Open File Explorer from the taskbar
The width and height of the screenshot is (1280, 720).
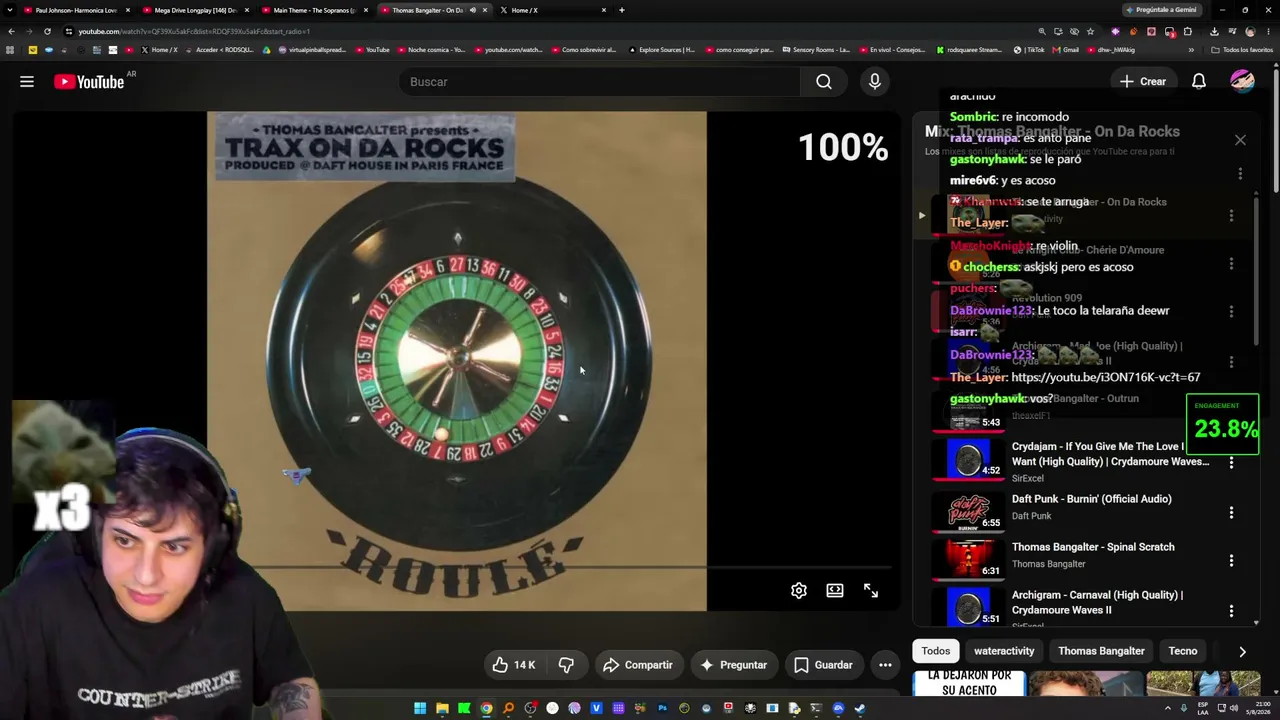click(x=442, y=709)
